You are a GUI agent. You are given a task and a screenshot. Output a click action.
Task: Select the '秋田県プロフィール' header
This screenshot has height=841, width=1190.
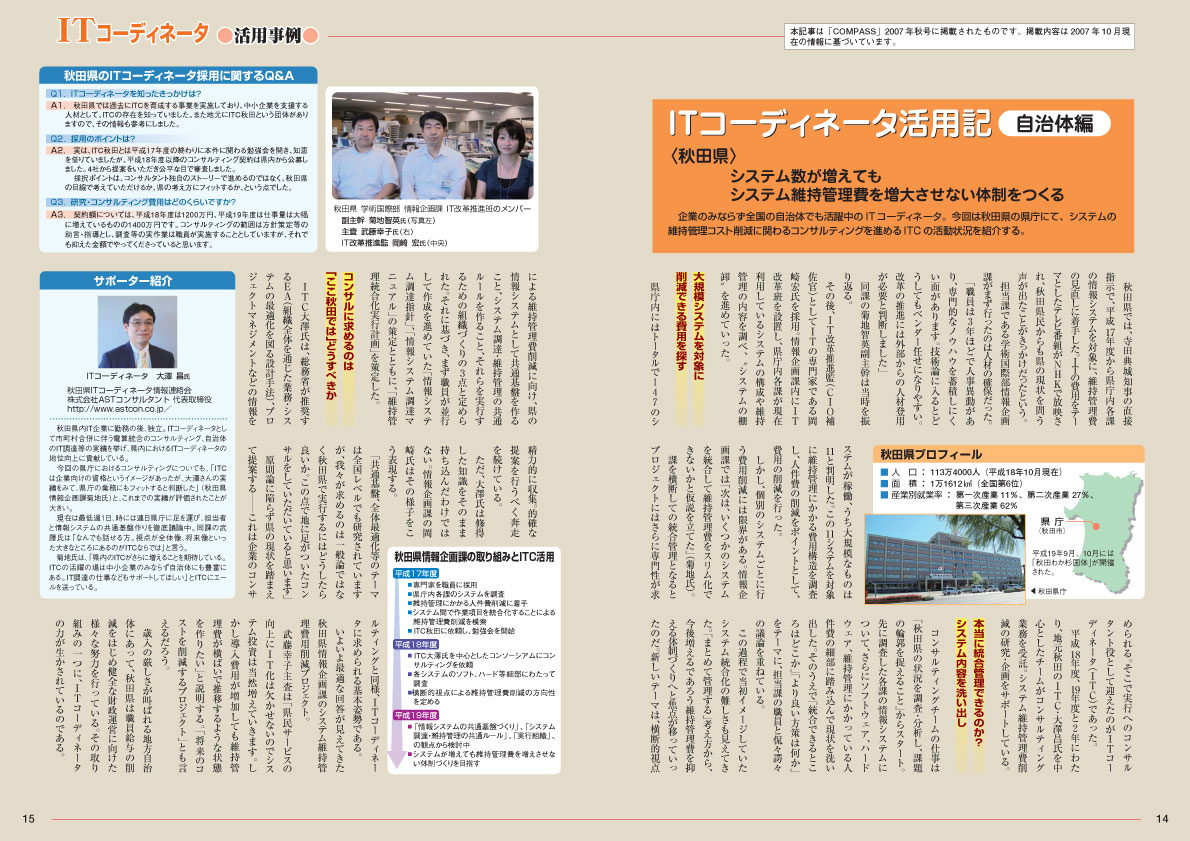pyautogui.click(x=1008, y=454)
